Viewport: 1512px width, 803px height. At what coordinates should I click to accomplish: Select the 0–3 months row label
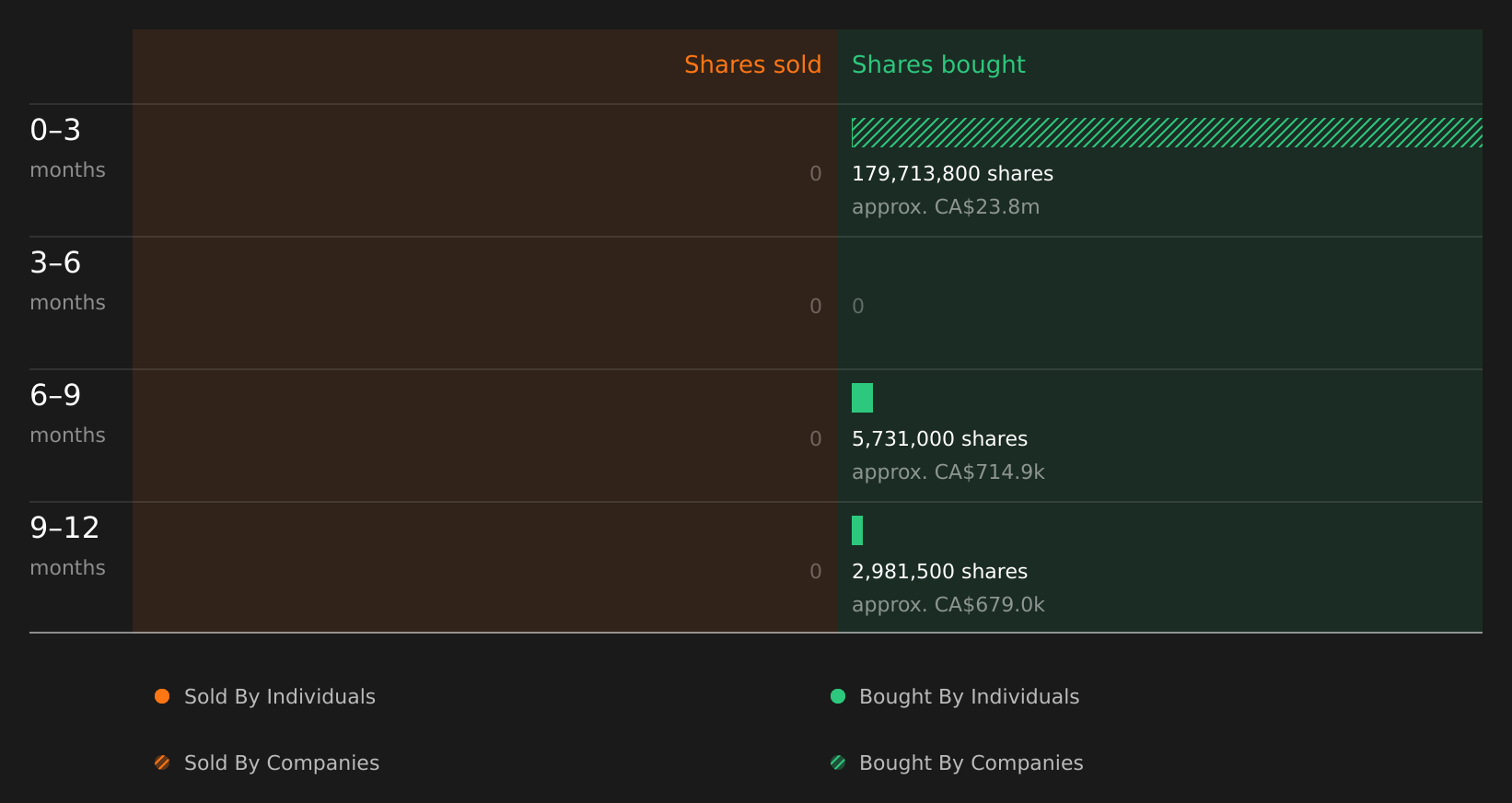[67, 148]
